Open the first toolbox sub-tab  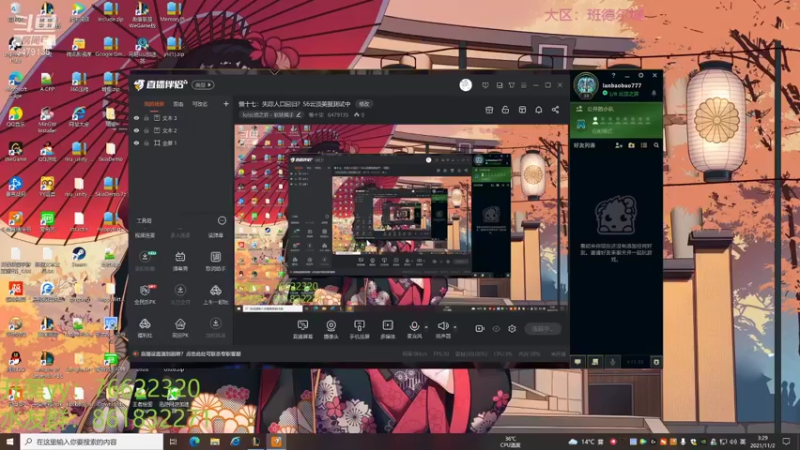145,235
